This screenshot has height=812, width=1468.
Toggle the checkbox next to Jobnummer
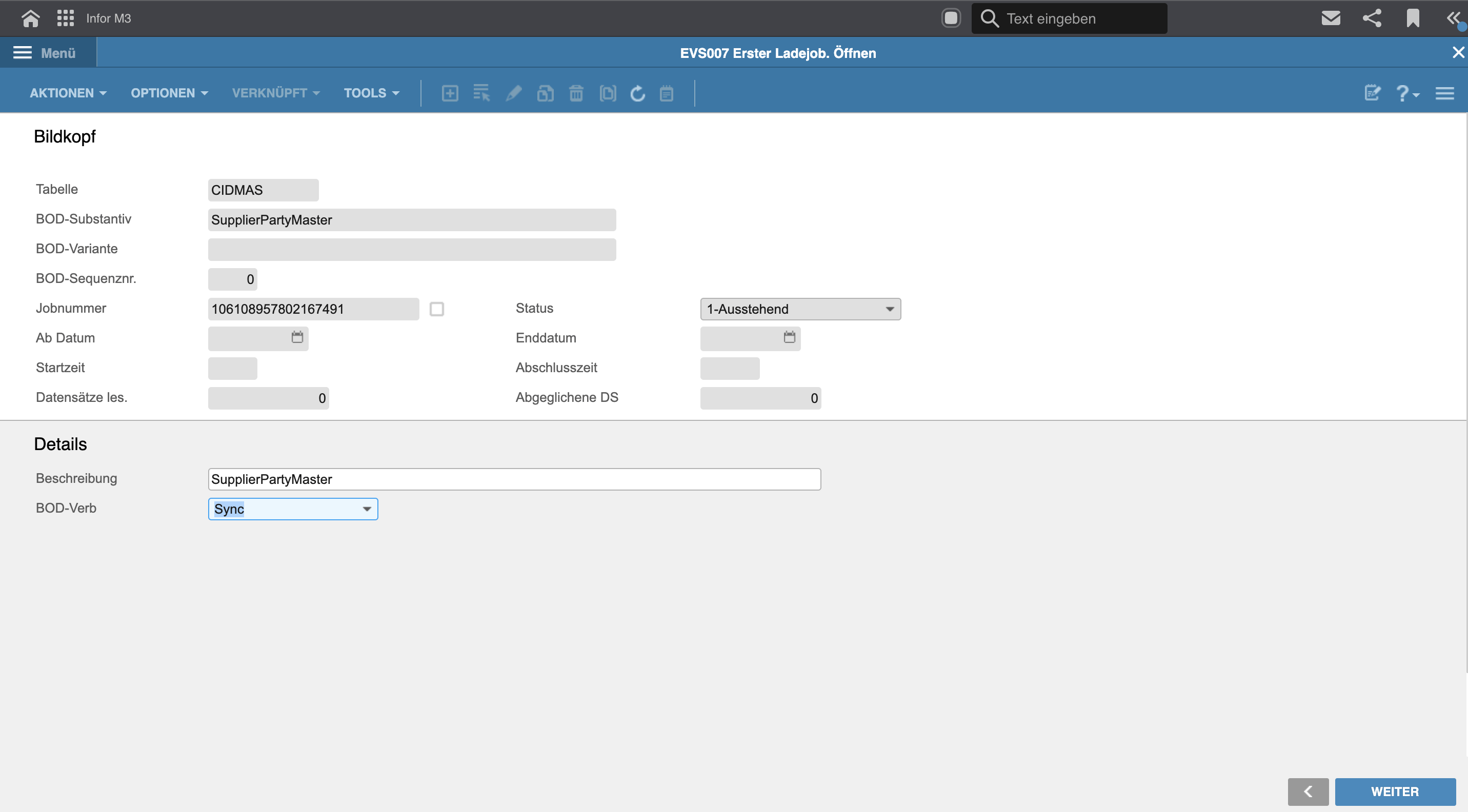436,309
